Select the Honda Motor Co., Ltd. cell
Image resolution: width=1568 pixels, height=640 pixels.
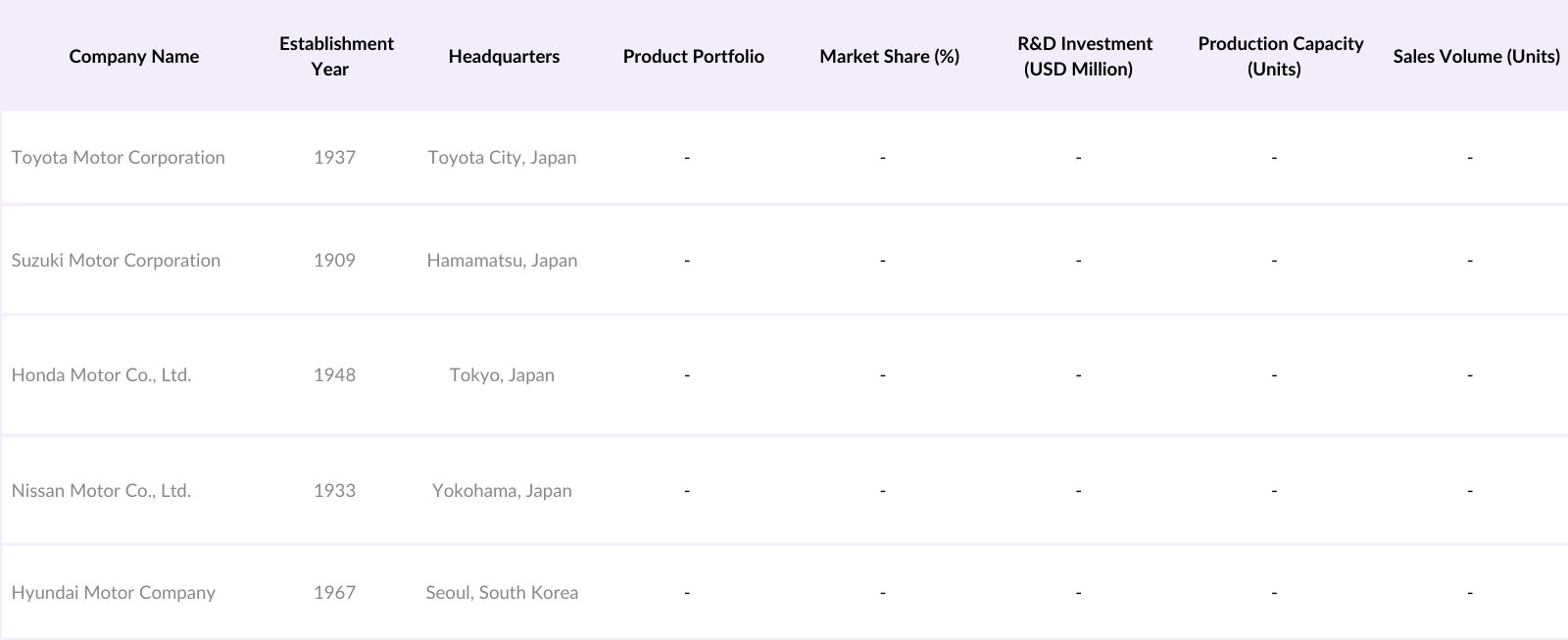click(x=101, y=374)
